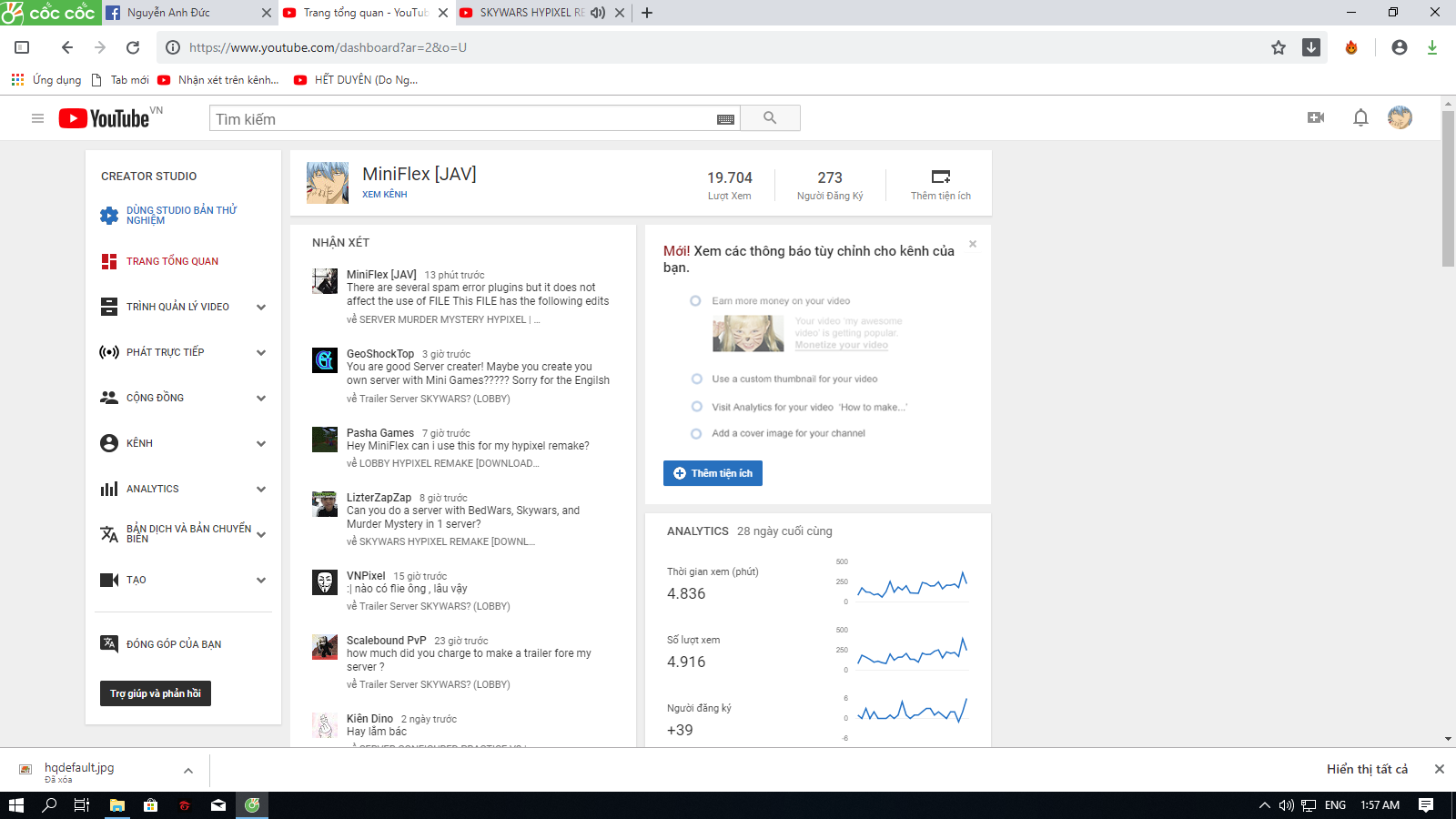
Task: Open File Explorer from taskbar
Action: [x=117, y=805]
